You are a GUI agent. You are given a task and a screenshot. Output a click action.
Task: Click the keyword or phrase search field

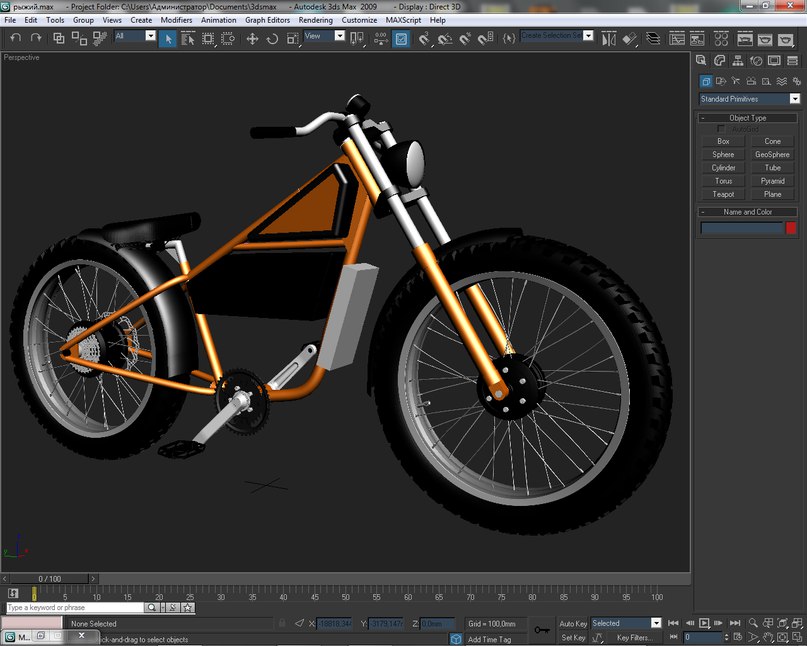click(x=75, y=607)
